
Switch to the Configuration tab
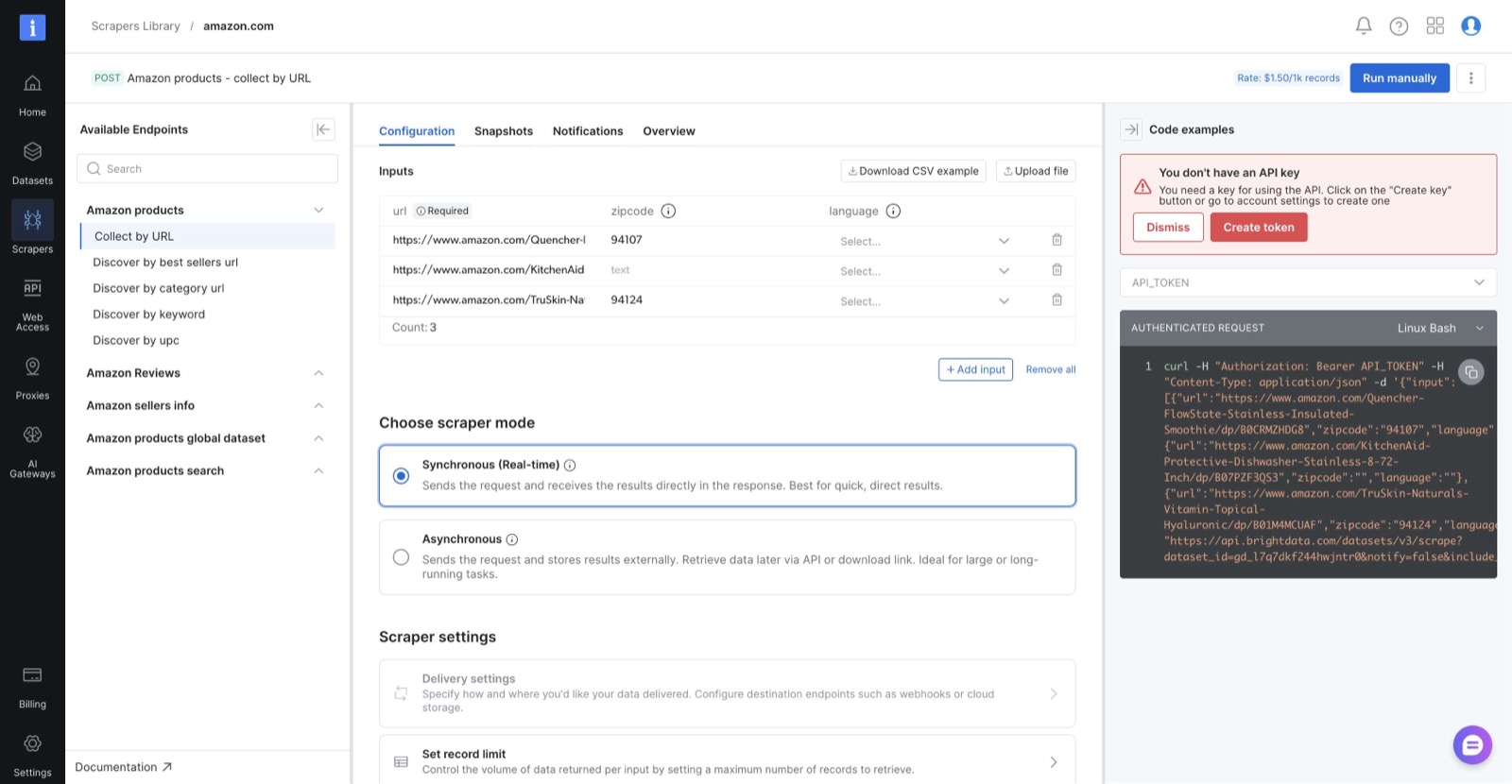pos(417,131)
